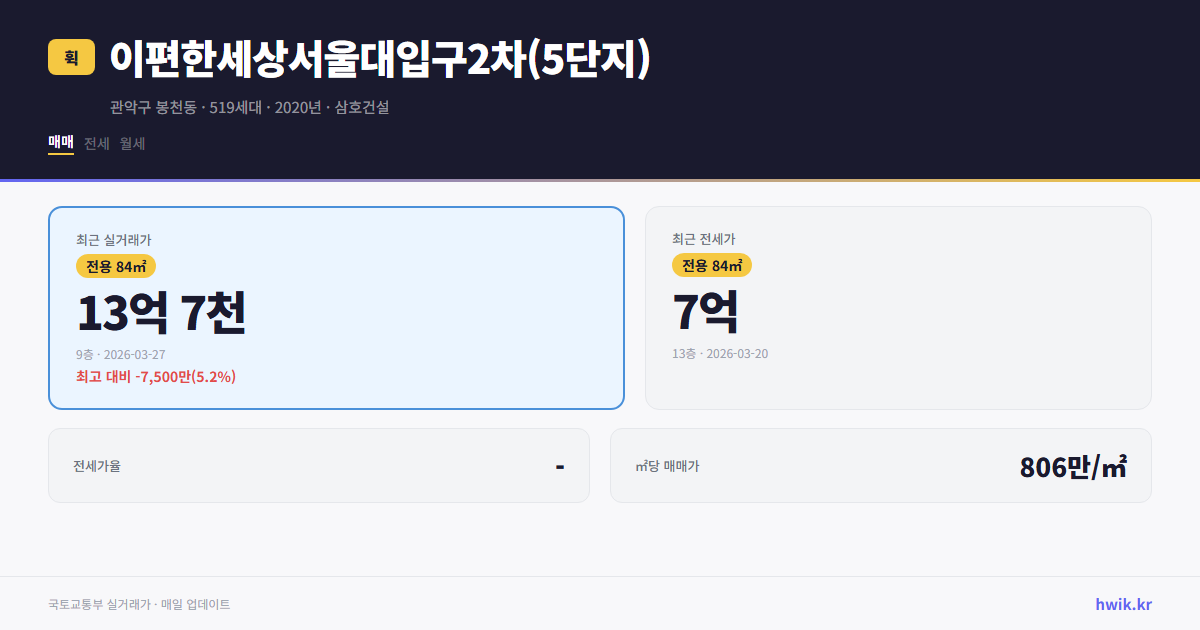Click the dash value in the 전세가율 card

[x=558, y=464]
